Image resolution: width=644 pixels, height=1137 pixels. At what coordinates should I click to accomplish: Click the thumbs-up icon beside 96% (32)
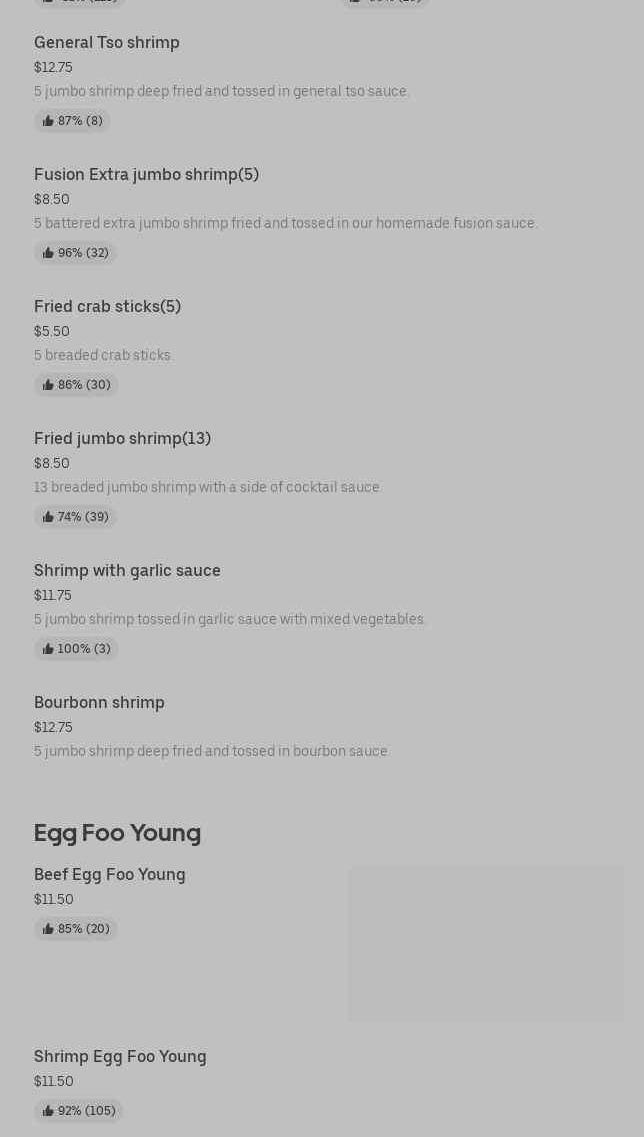coord(48,253)
